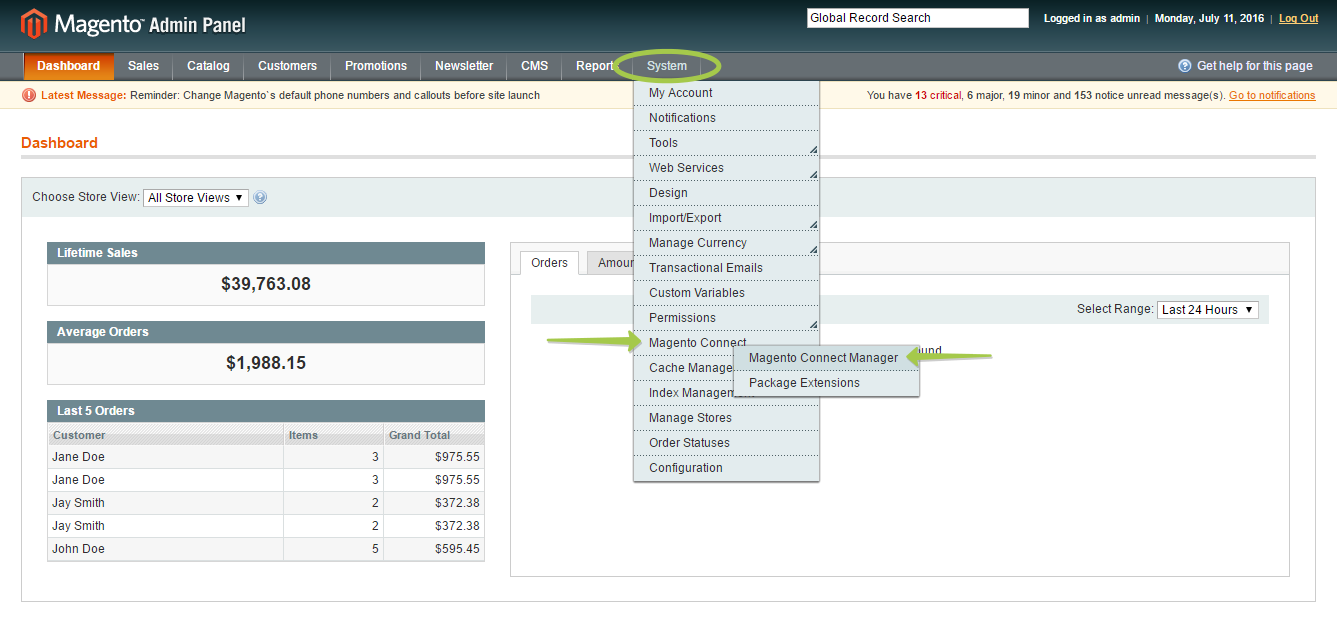
Task: Follow the Go to notifications link
Action: pos(1272,96)
